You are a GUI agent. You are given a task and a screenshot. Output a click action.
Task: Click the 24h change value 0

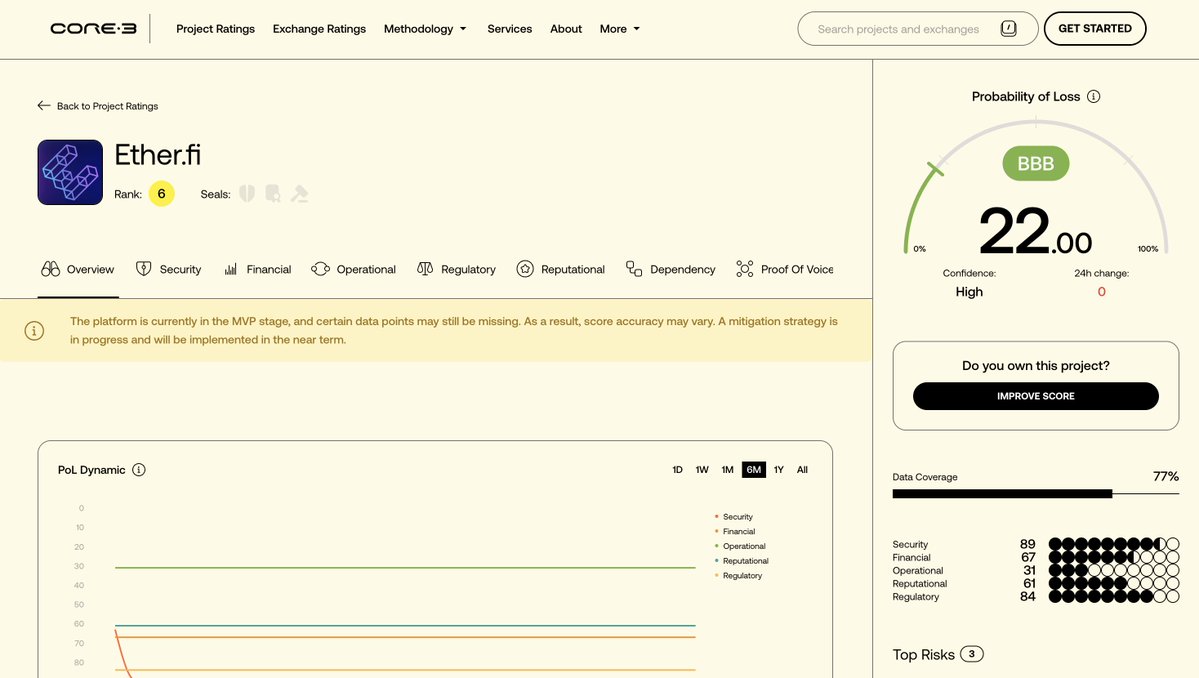tap(1101, 291)
